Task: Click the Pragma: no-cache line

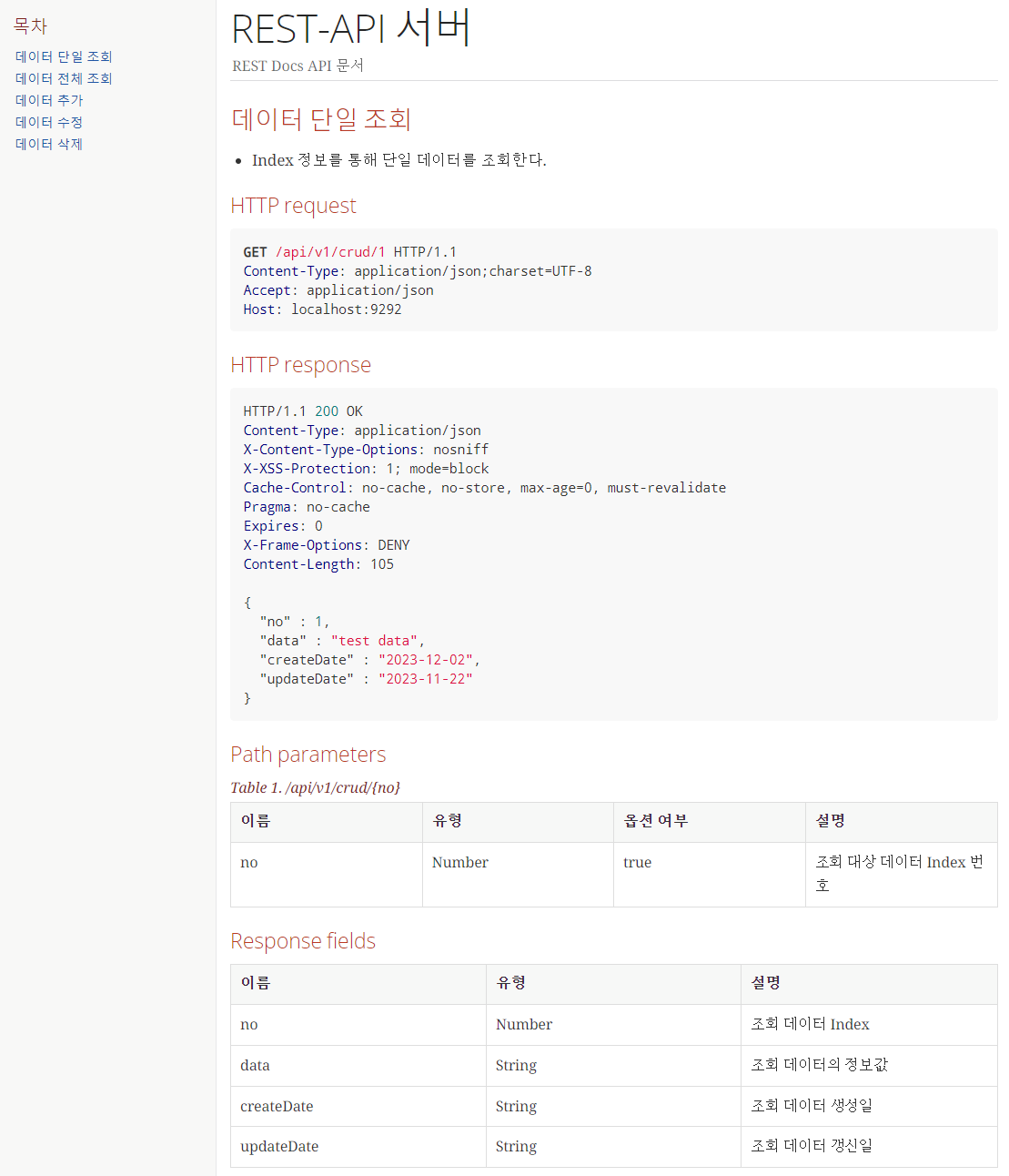Action: click(x=307, y=507)
